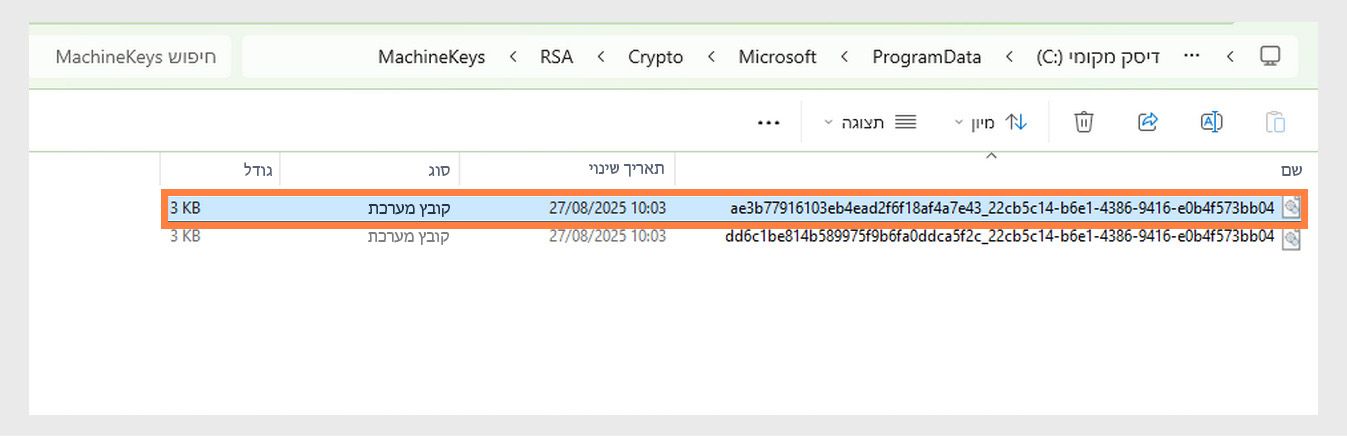This screenshot has height=436, width=1347.
Task: Go to the ProgramData breadcrumb folder
Action: (x=926, y=57)
